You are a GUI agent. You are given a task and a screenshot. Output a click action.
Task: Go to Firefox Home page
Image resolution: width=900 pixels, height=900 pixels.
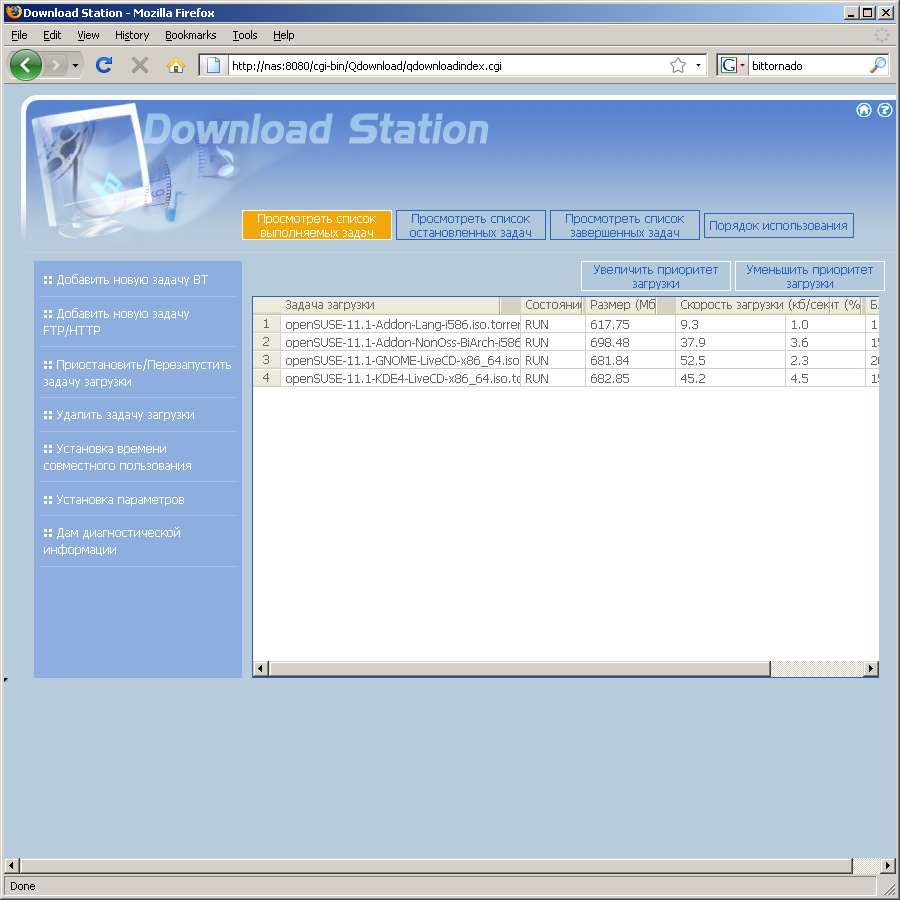176,65
